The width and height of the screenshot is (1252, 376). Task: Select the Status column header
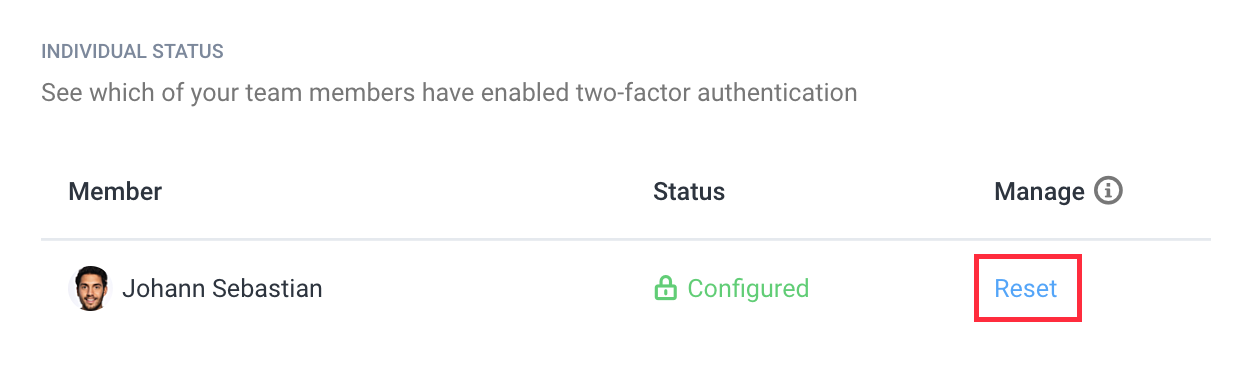pyautogui.click(x=689, y=191)
